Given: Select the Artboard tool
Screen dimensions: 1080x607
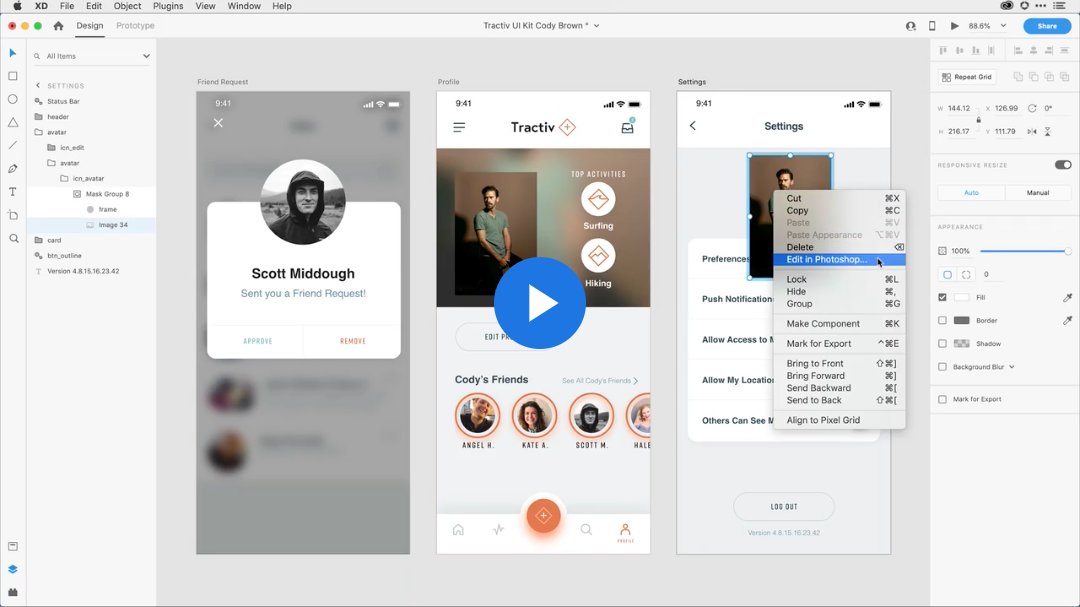Looking at the screenshot, I should pyautogui.click(x=12, y=215).
